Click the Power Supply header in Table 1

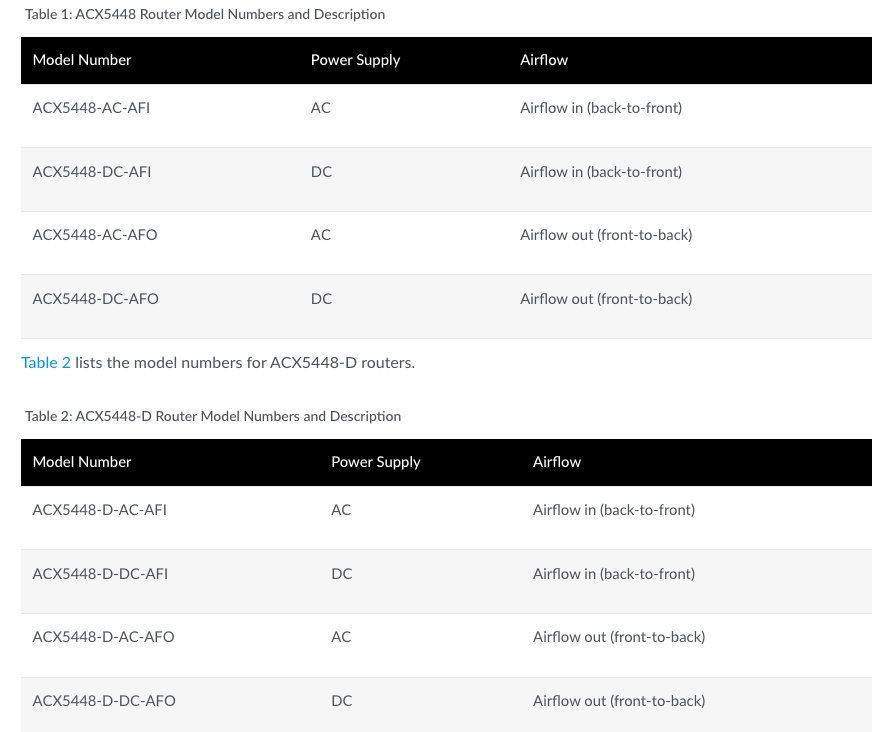coord(355,60)
